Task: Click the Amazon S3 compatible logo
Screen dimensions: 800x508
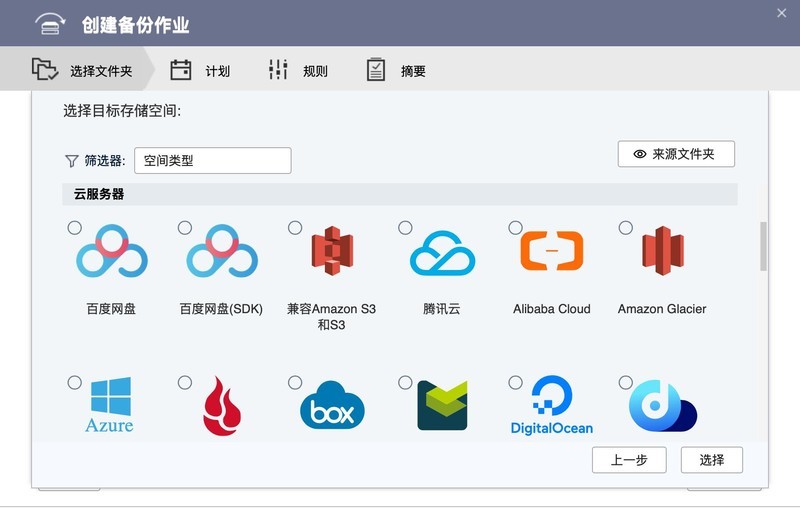Action: [x=332, y=250]
